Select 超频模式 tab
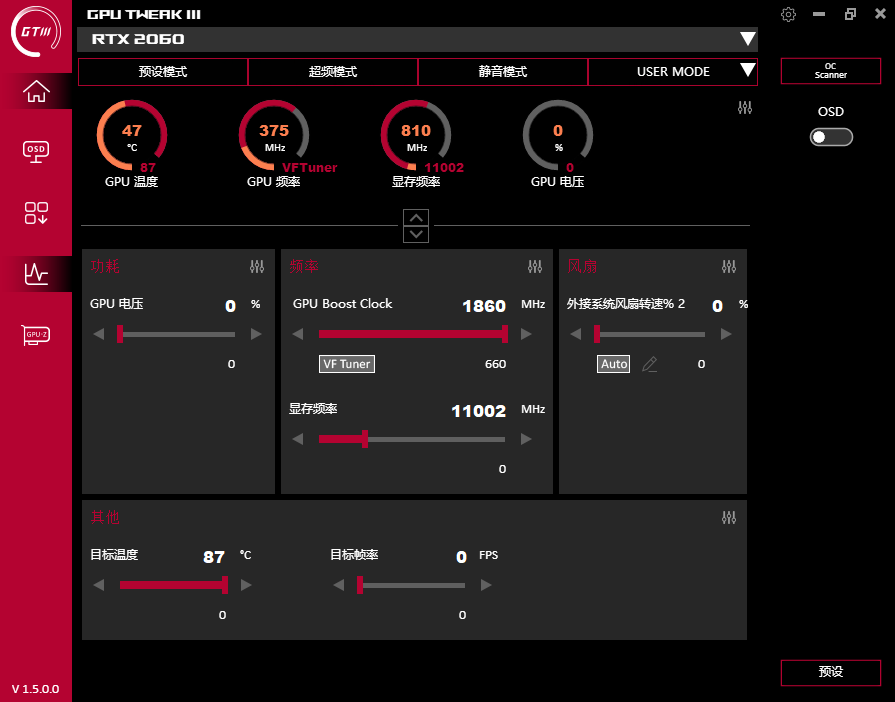Viewport: 895px width, 702px height. (333, 72)
